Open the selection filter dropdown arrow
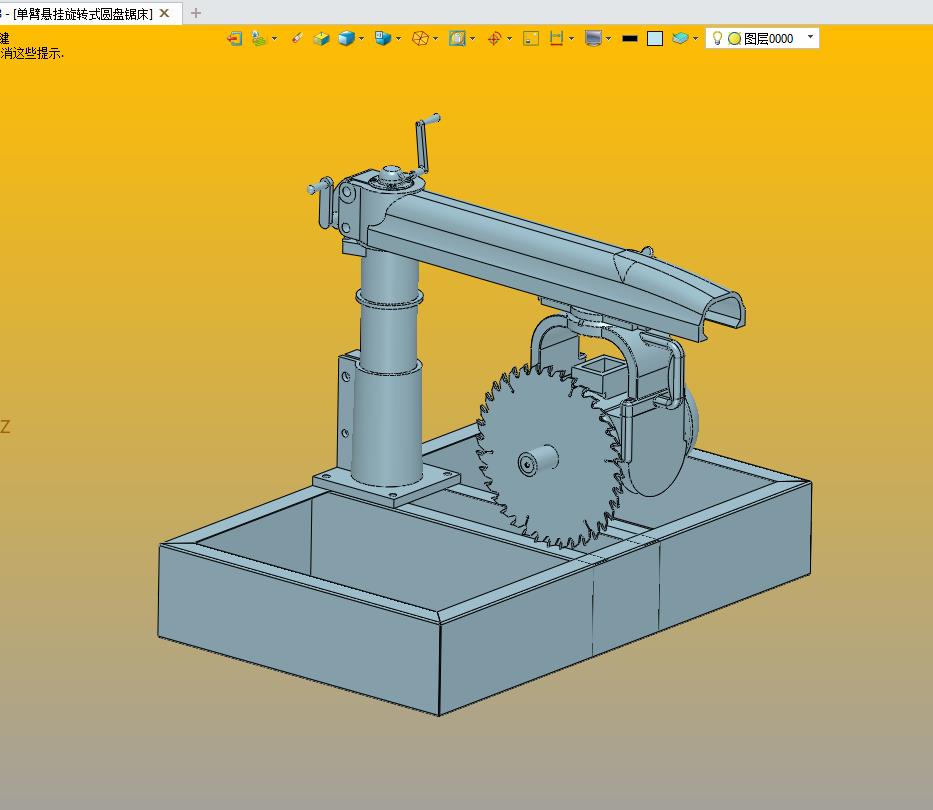The height and width of the screenshot is (810, 933). point(274,39)
